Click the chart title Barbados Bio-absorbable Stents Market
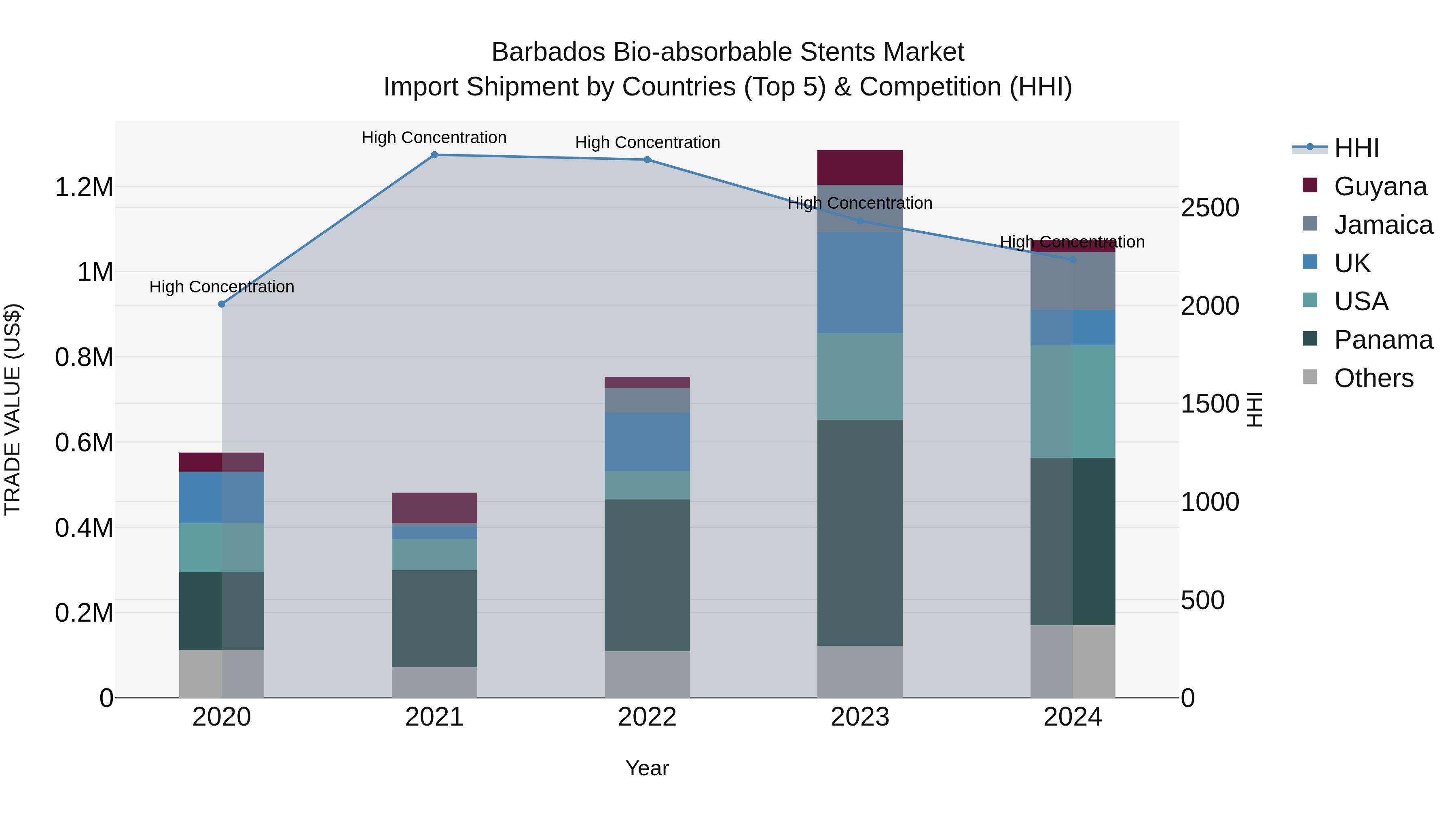Screen dimensions: 1456x819 [728, 52]
